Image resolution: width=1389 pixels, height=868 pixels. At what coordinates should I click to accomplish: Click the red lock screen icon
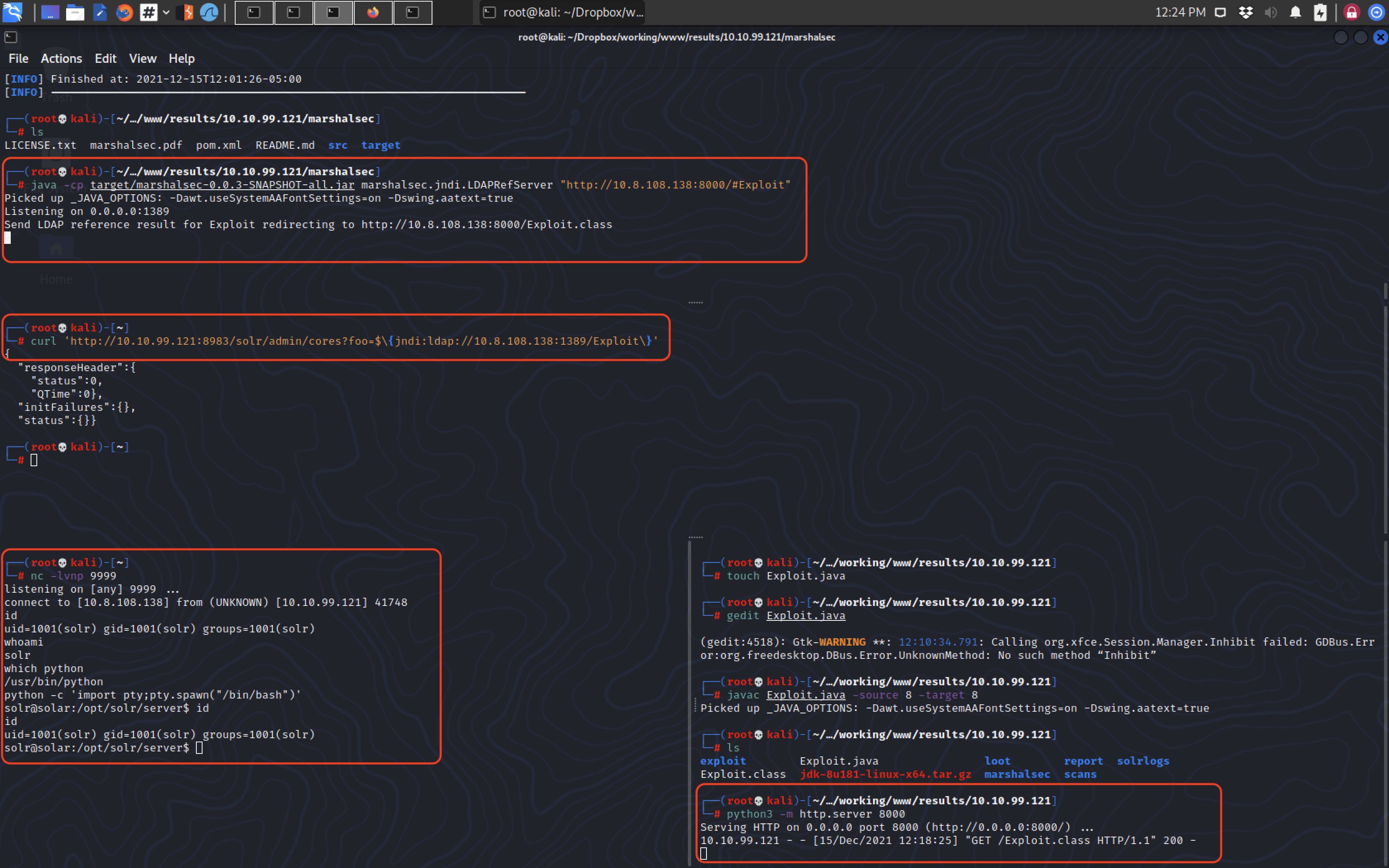tap(1352, 12)
